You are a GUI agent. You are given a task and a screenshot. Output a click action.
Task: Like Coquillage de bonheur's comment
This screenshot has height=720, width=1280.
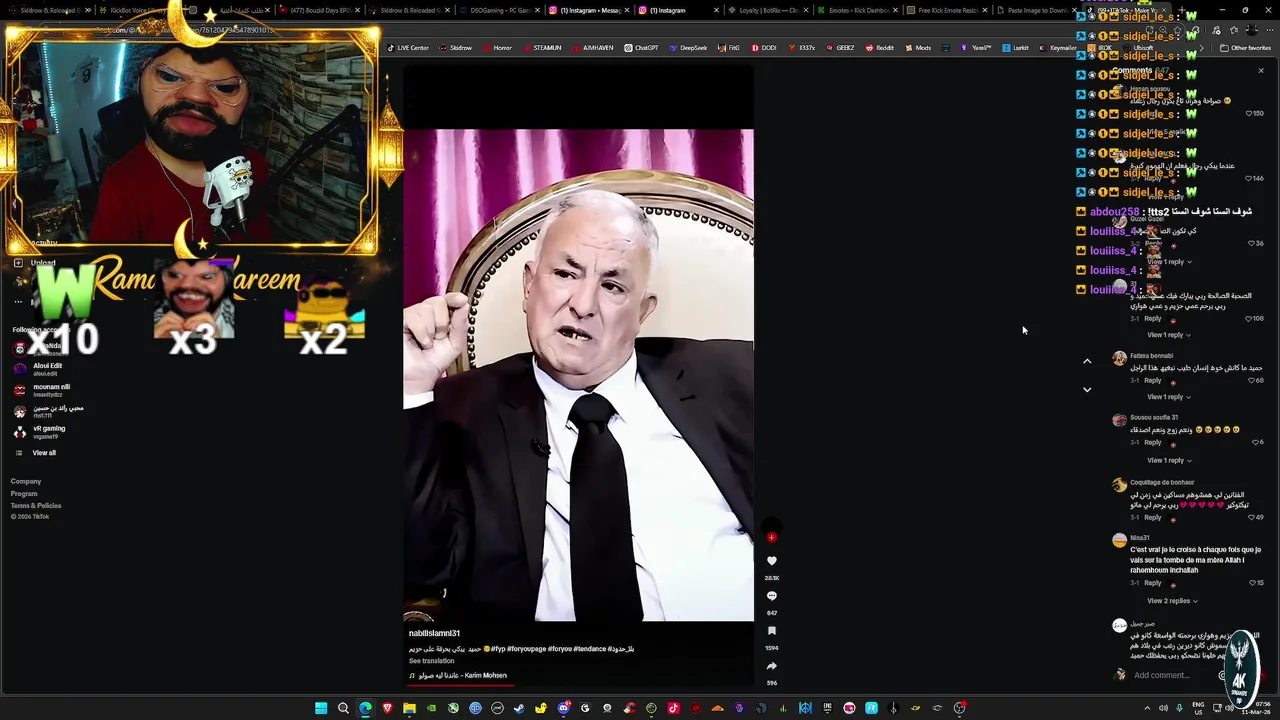pos(1251,517)
